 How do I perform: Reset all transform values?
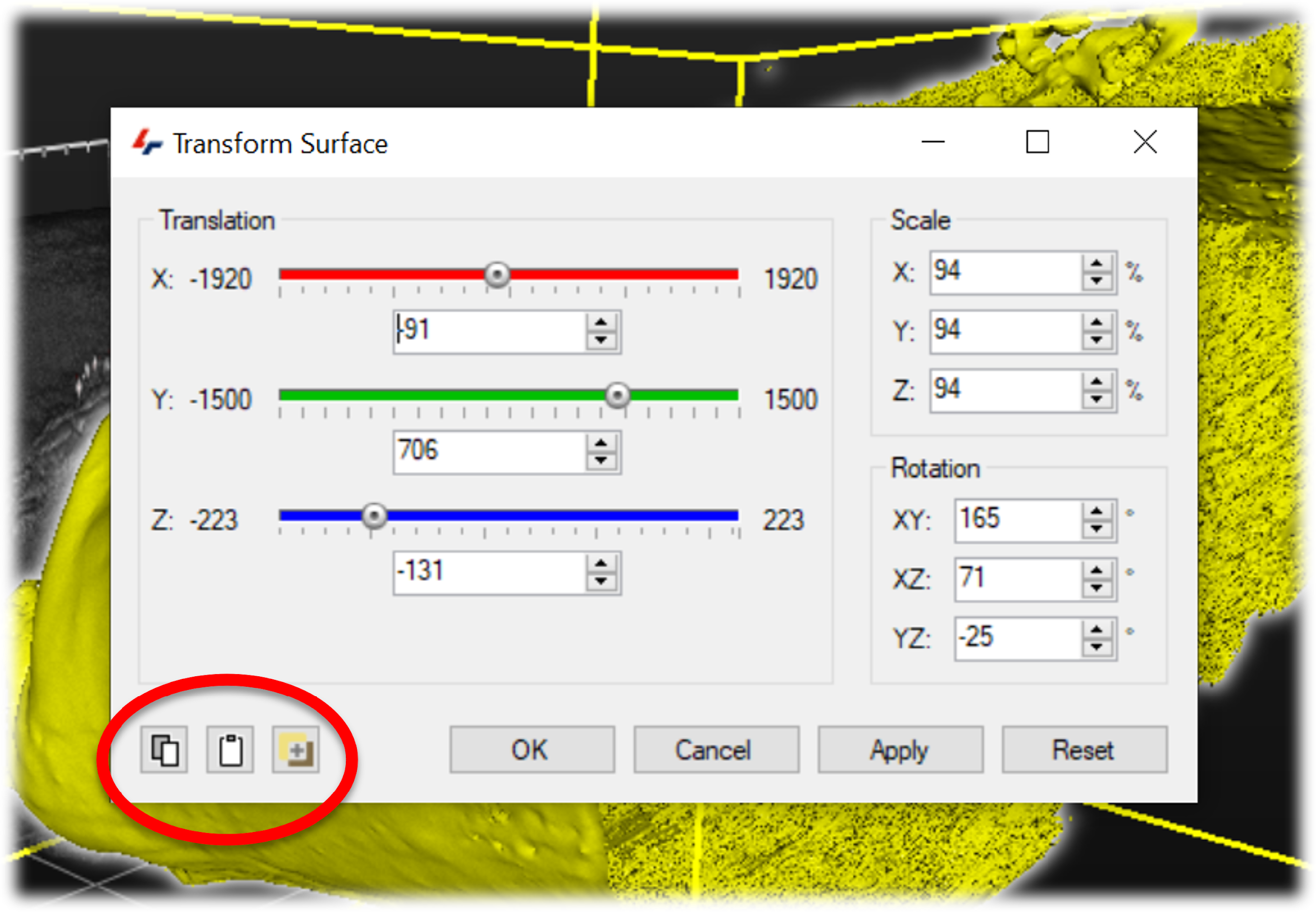(1084, 749)
